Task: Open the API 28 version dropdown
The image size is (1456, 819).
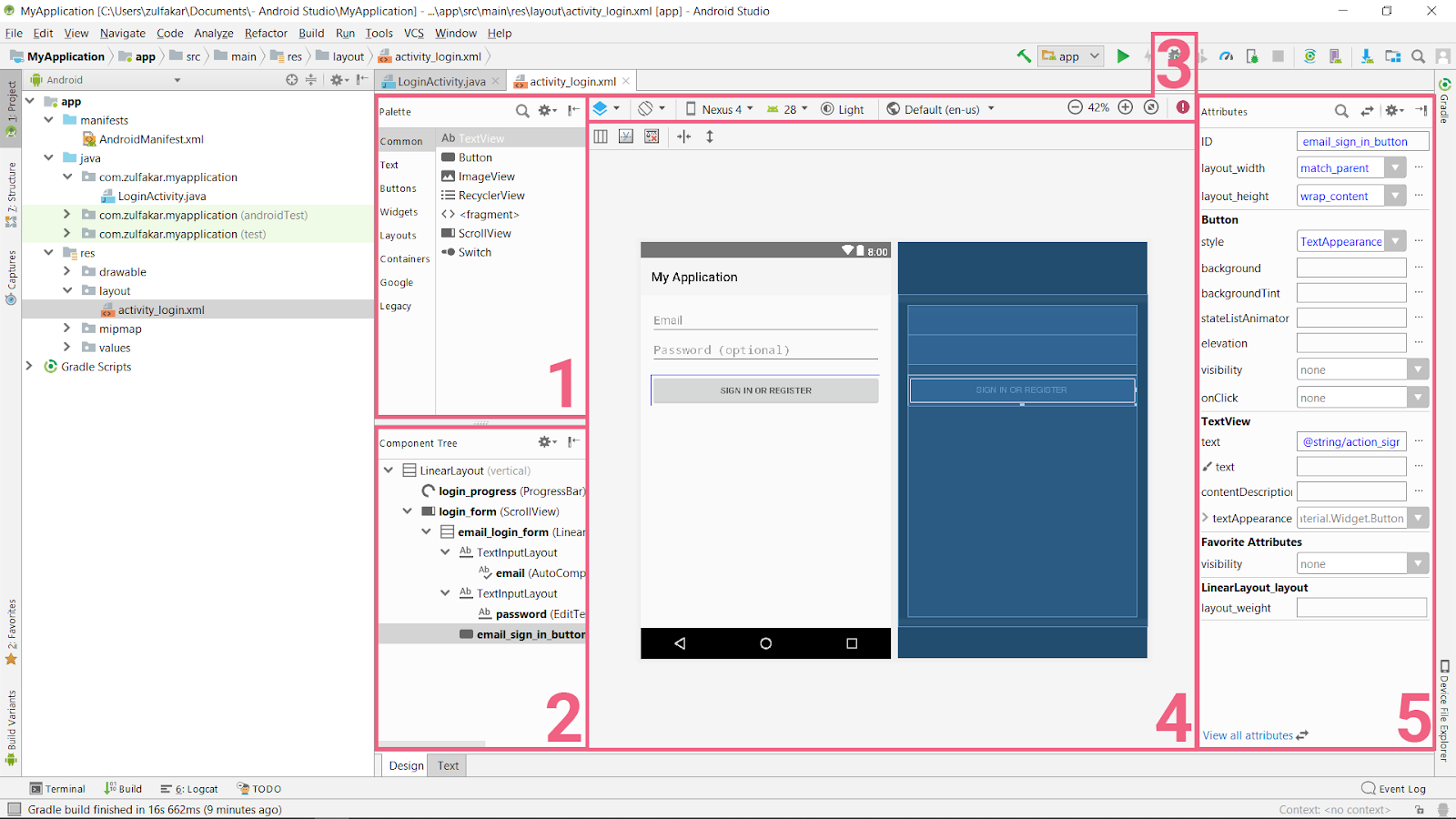Action: click(787, 109)
